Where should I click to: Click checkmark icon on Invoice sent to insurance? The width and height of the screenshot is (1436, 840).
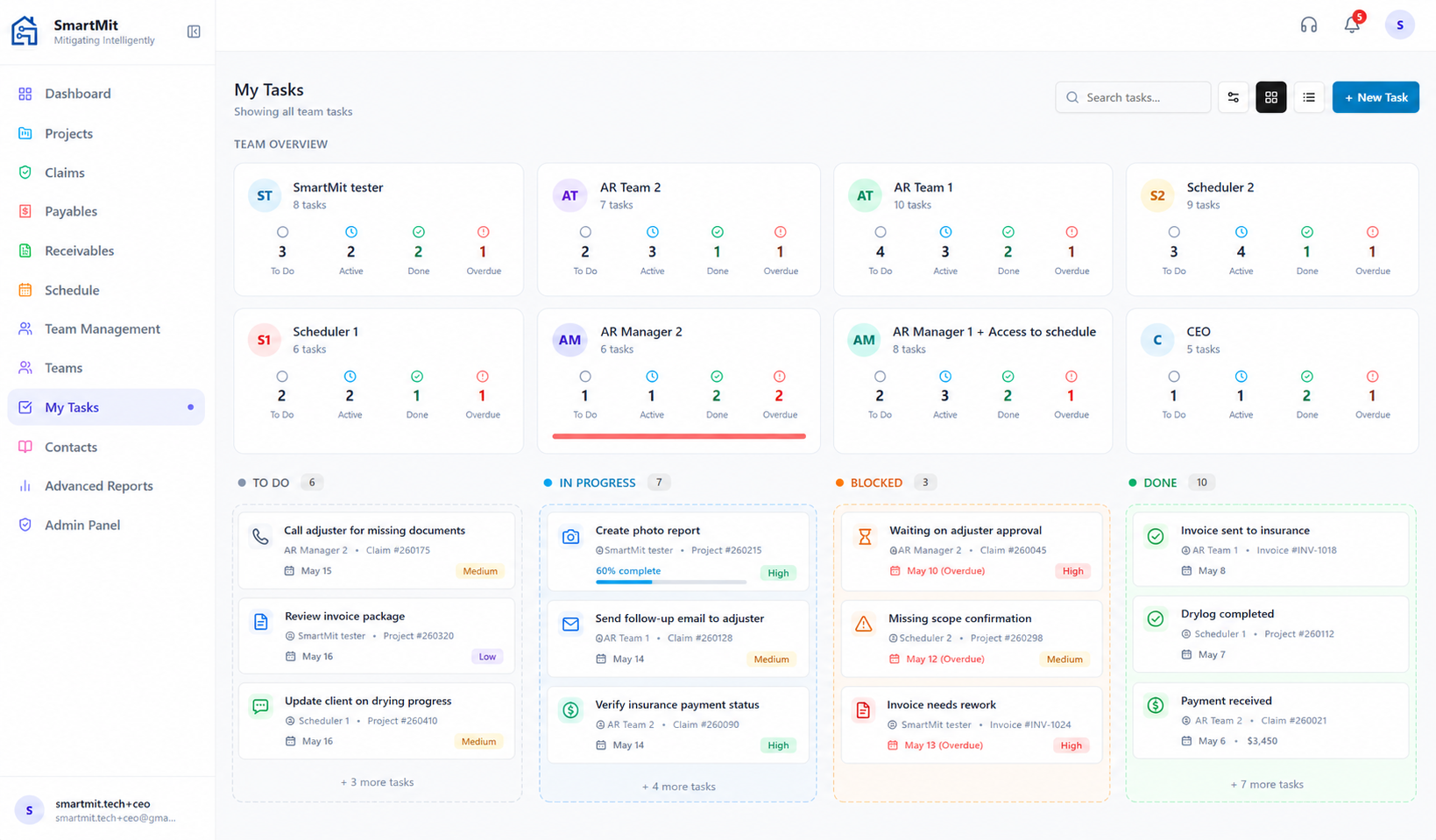coord(1156,536)
